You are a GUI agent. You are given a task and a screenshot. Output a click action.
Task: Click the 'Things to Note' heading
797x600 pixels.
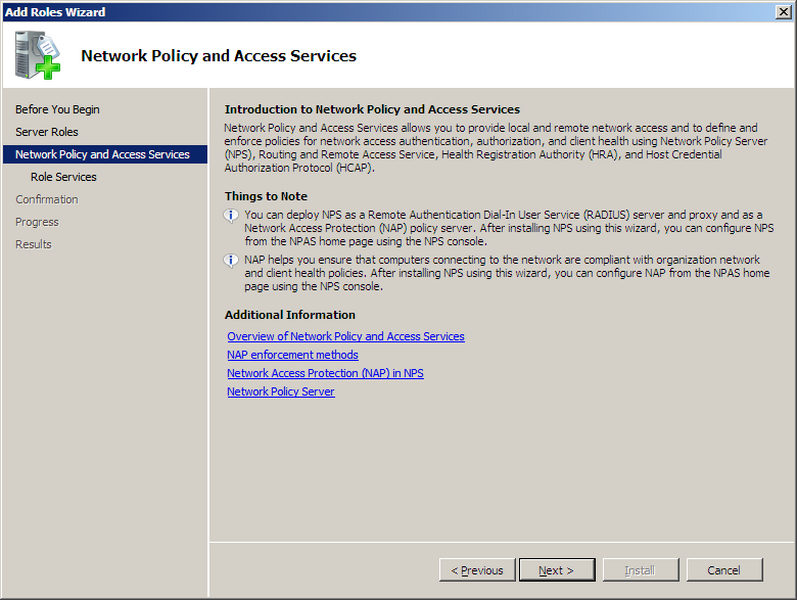click(266, 196)
